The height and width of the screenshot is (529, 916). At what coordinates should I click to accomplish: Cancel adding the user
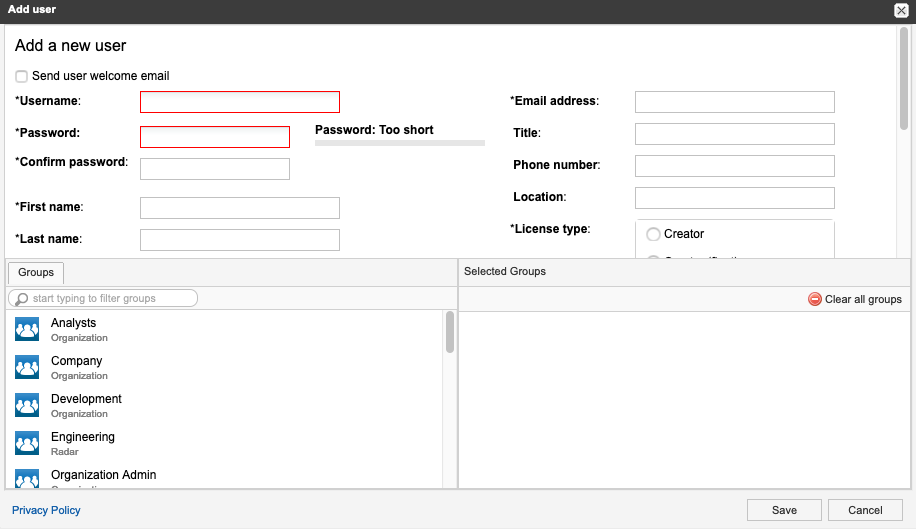coord(865,510)
